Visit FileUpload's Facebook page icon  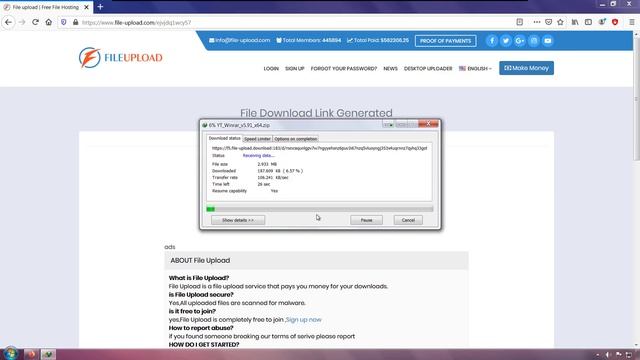pos(492,41)
